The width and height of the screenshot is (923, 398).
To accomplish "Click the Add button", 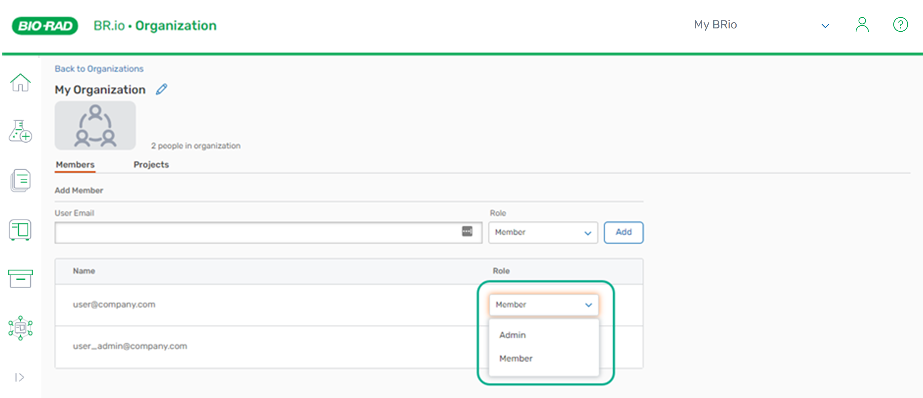I will point(624,233).
